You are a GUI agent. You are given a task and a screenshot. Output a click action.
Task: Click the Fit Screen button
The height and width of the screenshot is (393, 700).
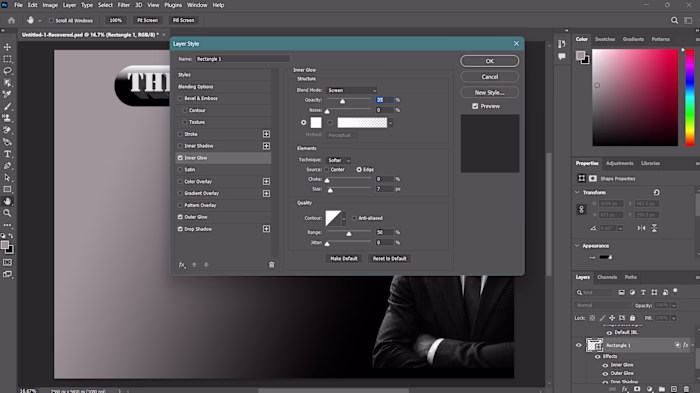tap(147, 21)
